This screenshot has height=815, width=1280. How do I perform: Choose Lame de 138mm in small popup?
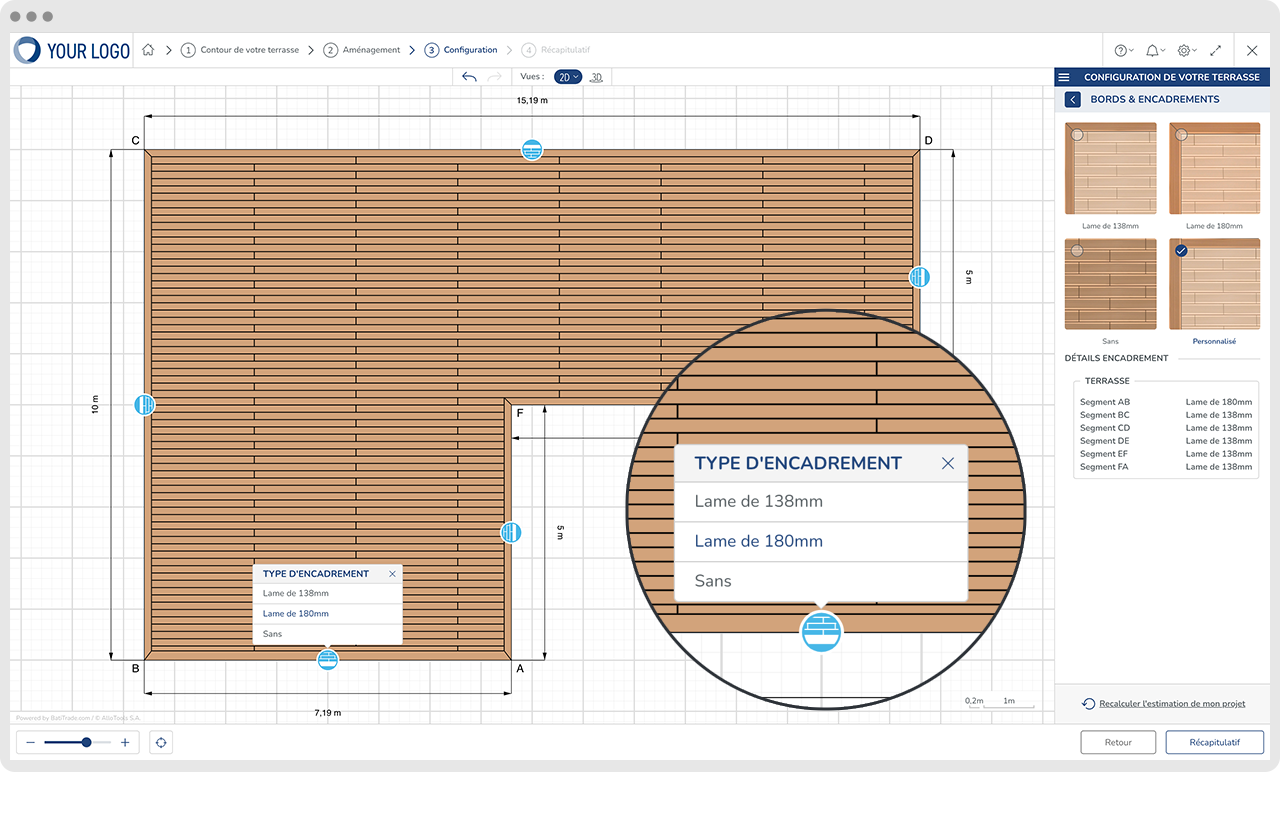pos(296,594)
